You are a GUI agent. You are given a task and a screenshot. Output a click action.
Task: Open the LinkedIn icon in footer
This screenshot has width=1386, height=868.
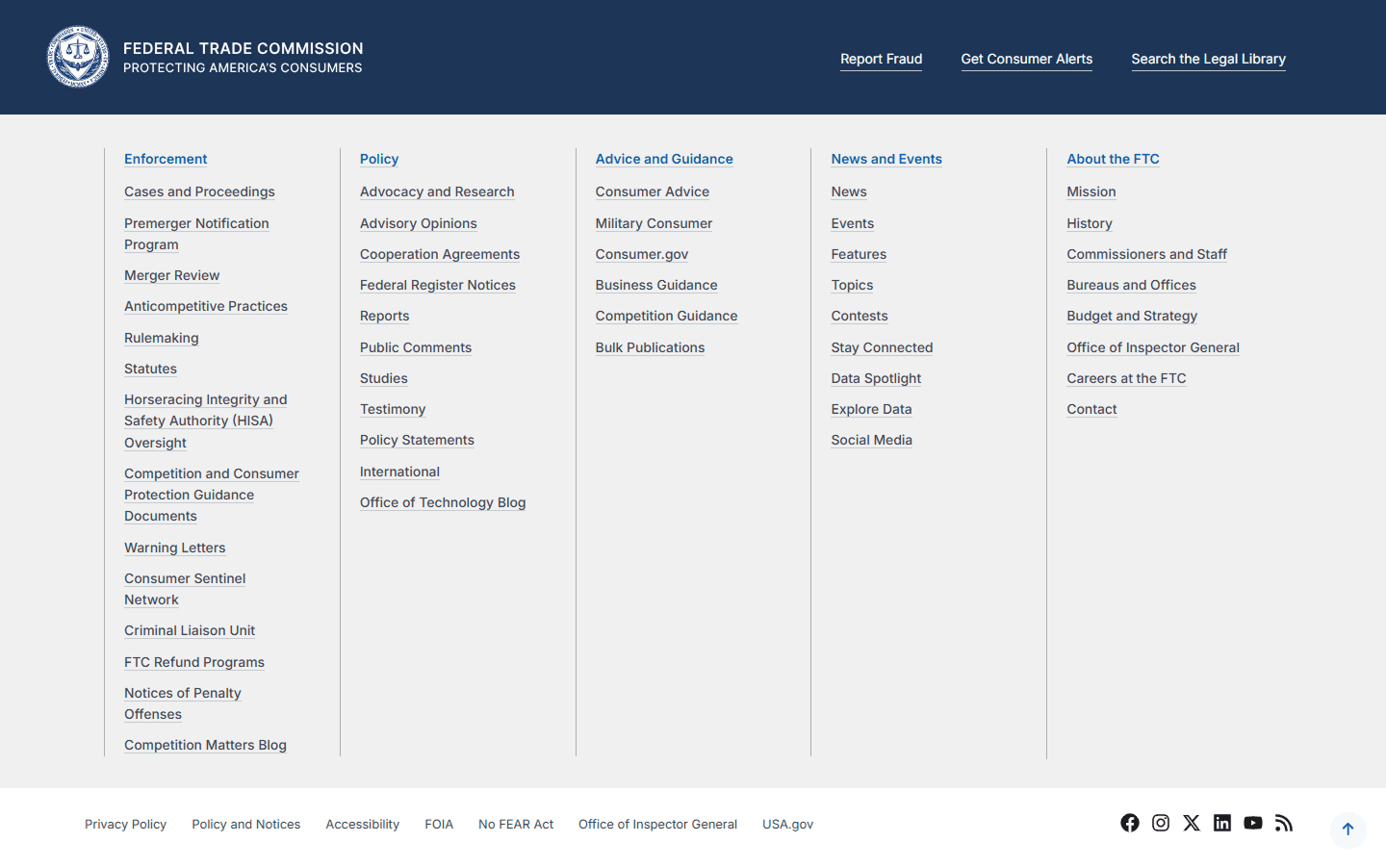(x=1222, y=823)
